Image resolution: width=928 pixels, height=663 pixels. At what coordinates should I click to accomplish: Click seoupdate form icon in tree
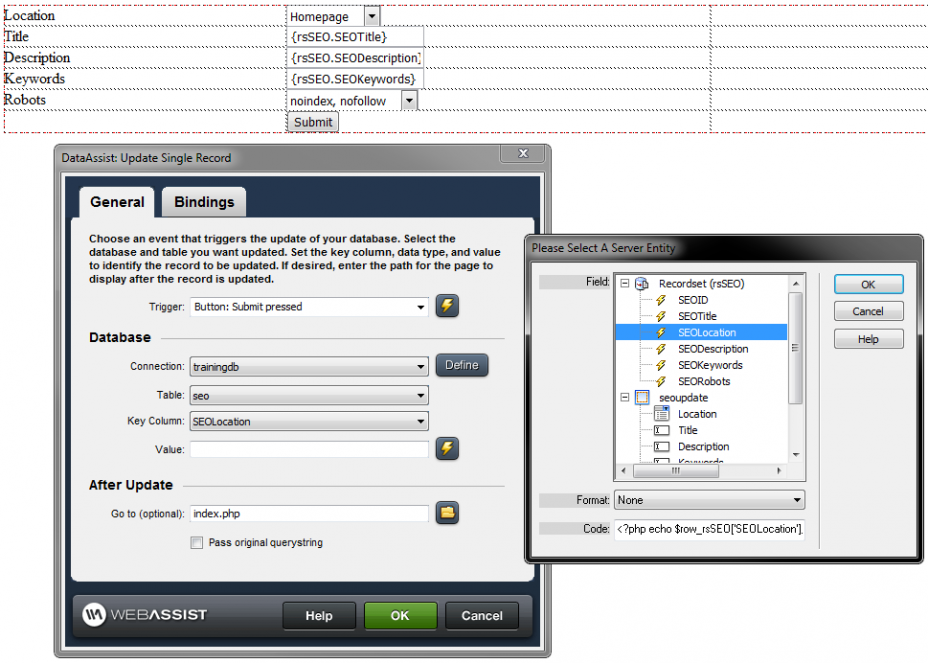642,397
